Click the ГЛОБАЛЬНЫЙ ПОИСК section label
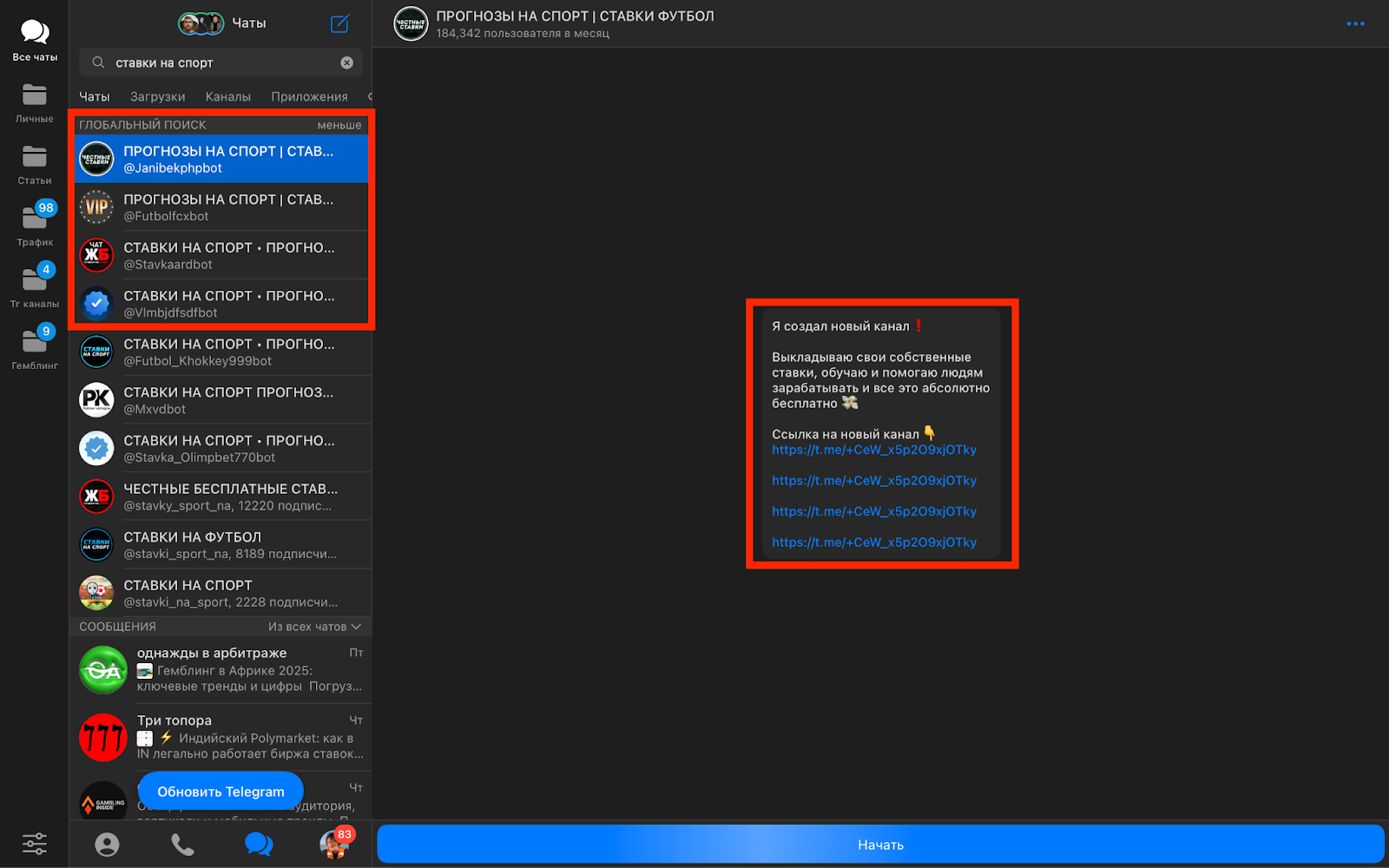The image size is (1389, 868). 142,125
